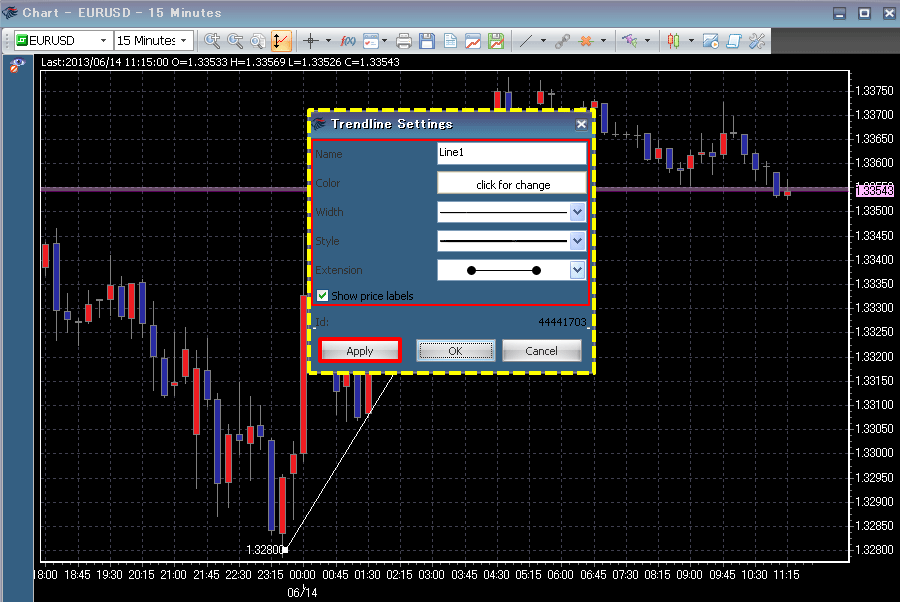Toggle the vertical auto-scale chart button
This screenshot has height=602, width=900.
point(281,41)
